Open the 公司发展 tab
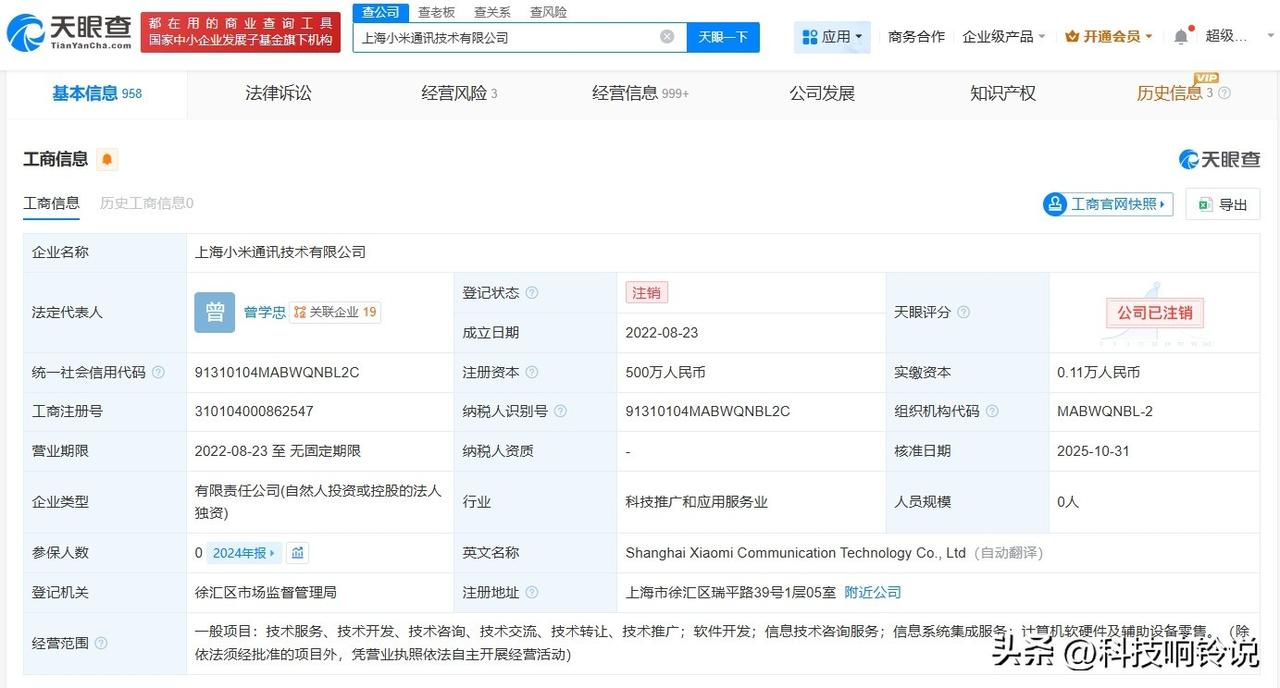 coord(822,93)
